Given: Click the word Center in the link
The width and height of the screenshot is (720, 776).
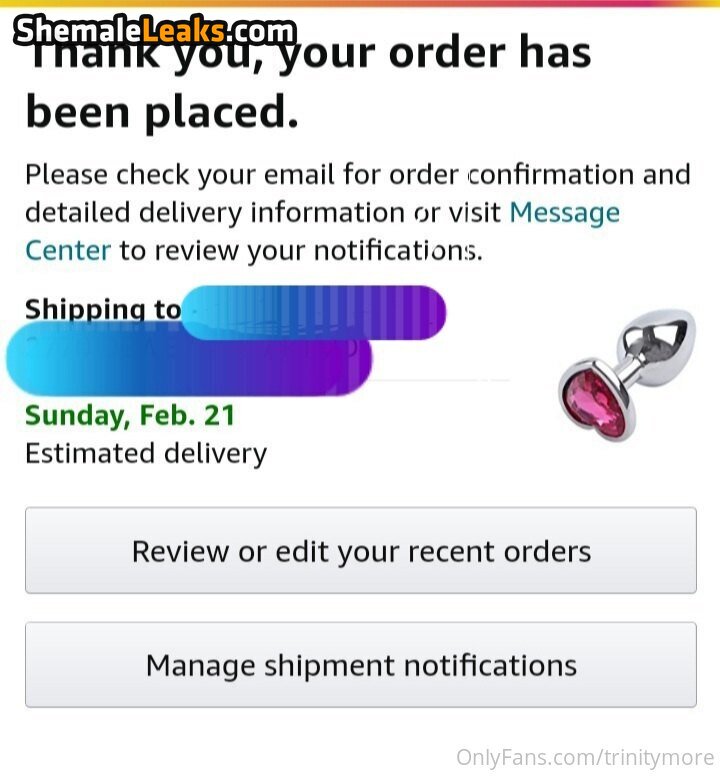Looking at the screenshot, I should tap(68, 250).
